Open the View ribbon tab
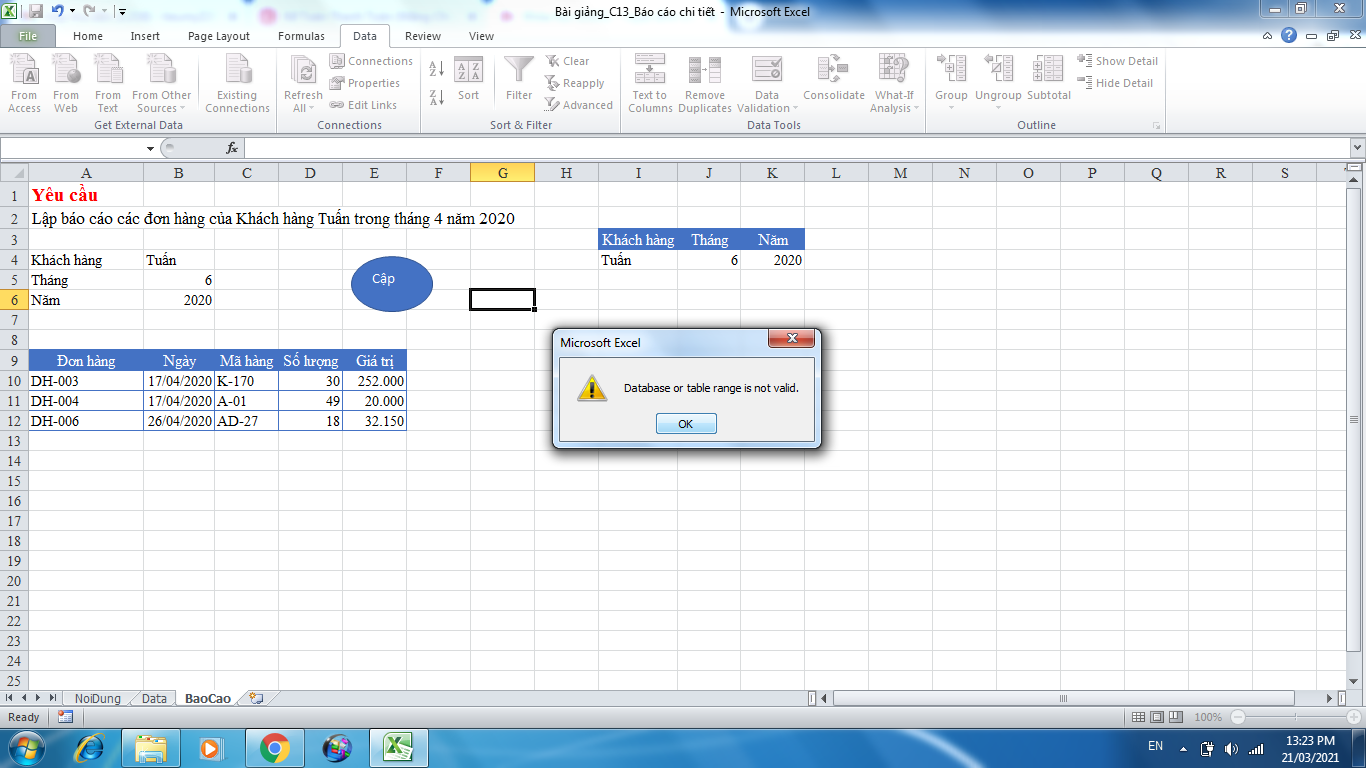The height and width of the screenshot is (768, 1366). tap(481, 36)
